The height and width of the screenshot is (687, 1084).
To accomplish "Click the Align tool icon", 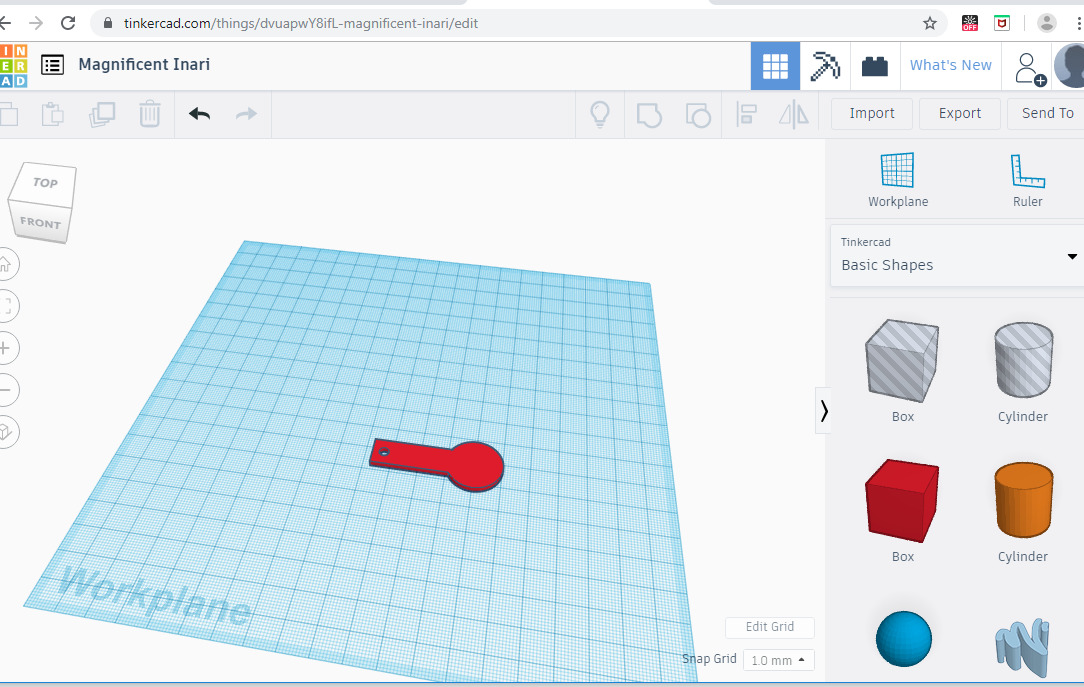I will click(x=746, y=114).
